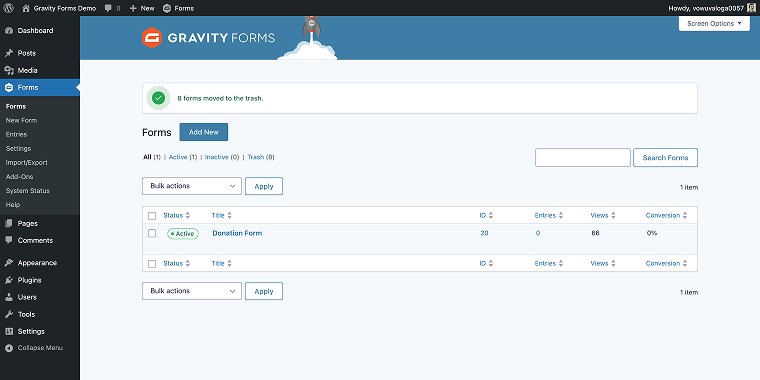Click the plus icon next to New
Image resolution: width=760 pixels, height=380 pixels.
coord(133,8)
